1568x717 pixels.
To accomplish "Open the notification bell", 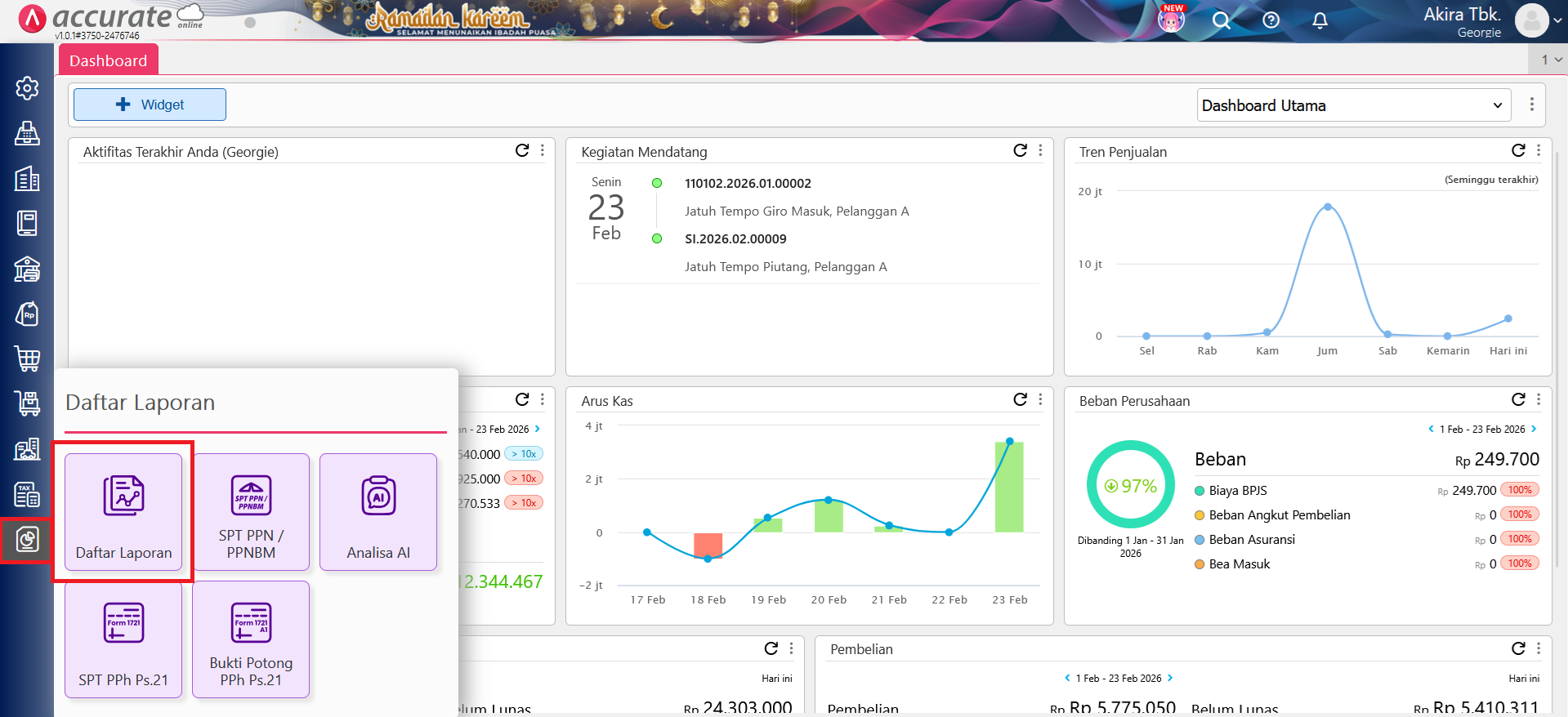I will (1320, 20).
